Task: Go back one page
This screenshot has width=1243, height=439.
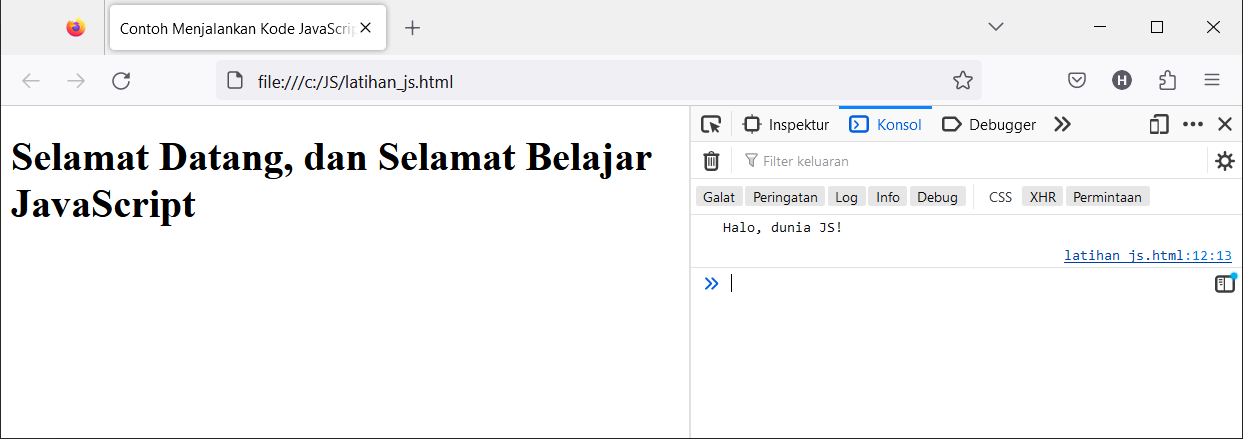Action: pyautogui.click(x=31, y=81)
